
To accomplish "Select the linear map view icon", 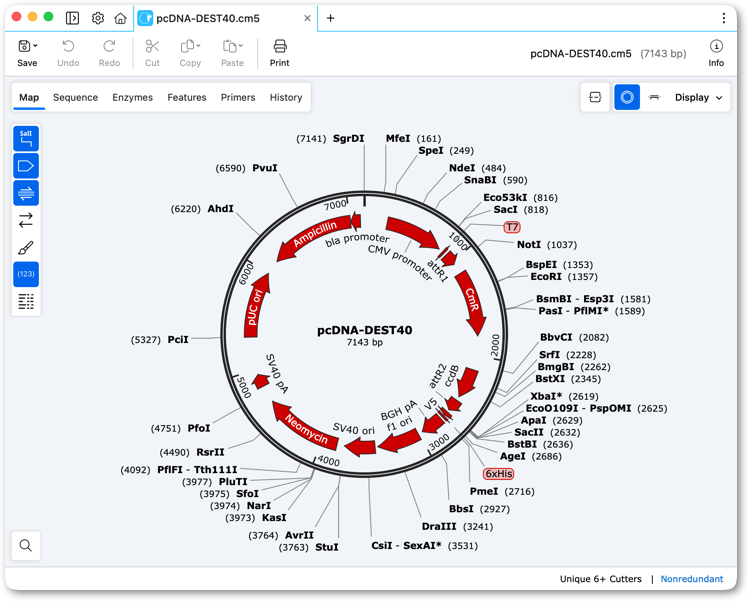I will pyautogui.click(x=595, y=97).
